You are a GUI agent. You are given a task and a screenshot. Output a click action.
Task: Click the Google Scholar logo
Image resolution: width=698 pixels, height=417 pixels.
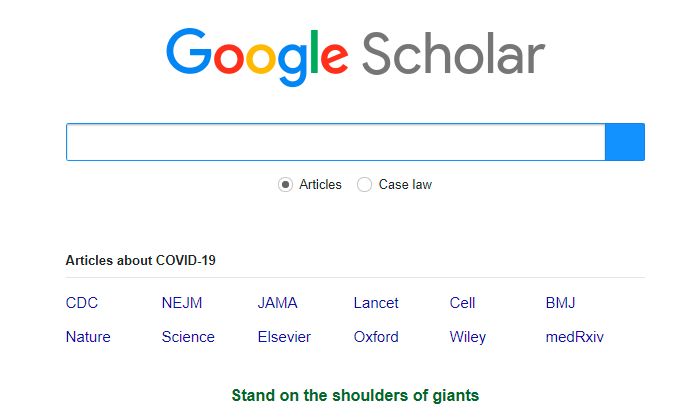(355, 57)
